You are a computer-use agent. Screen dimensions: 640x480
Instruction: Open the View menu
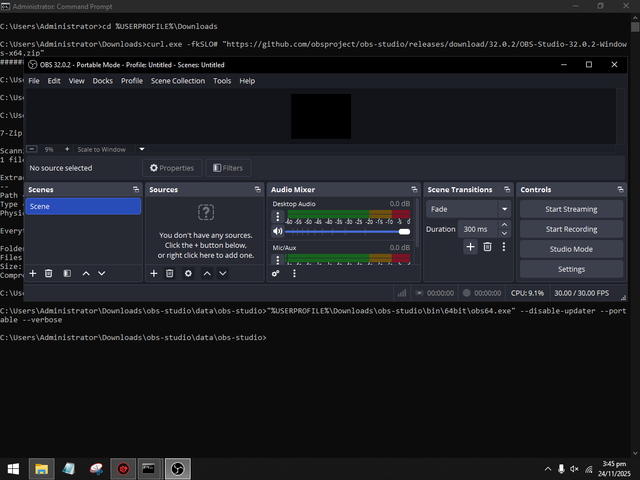click(x=76, y=81)
